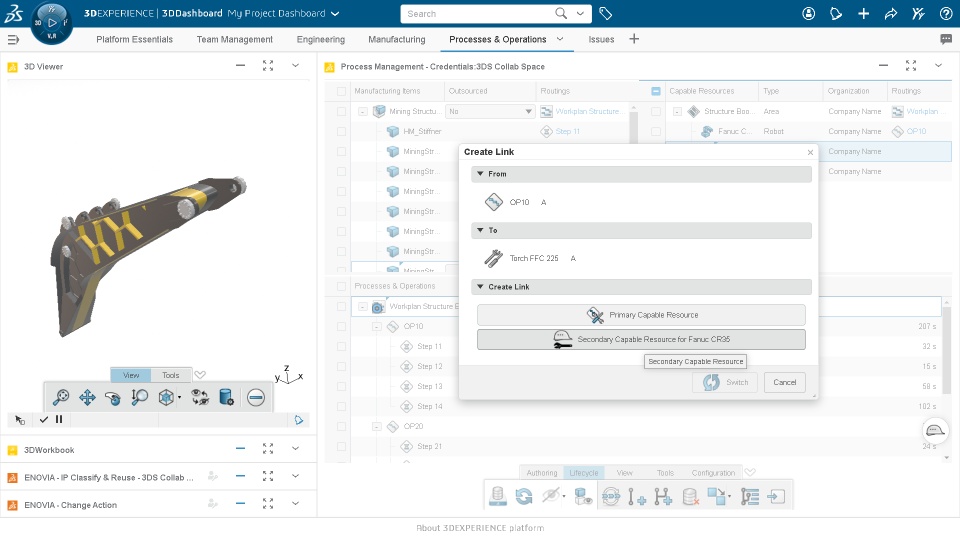Click the database cylinder viewer icon
This screenshot has width=960, height=540.
(227, 397)
